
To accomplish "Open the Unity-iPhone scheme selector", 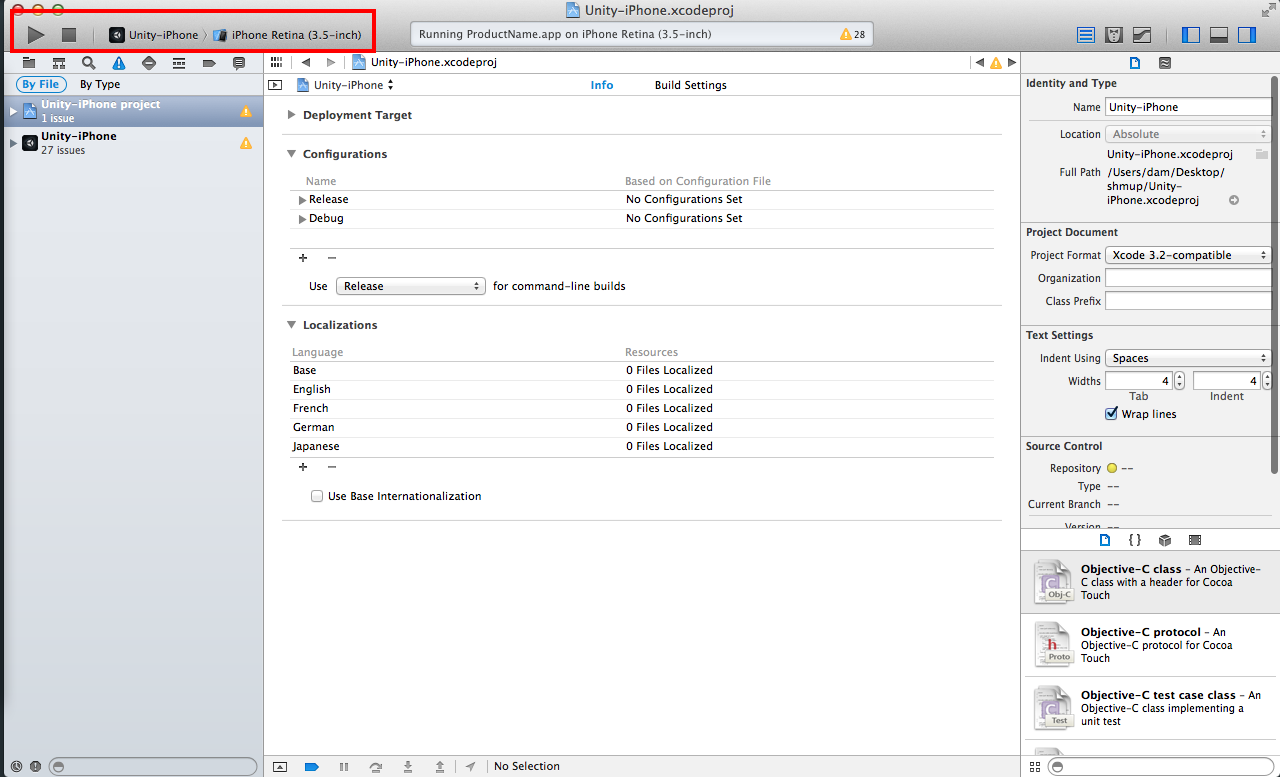I will click(154, 35).
